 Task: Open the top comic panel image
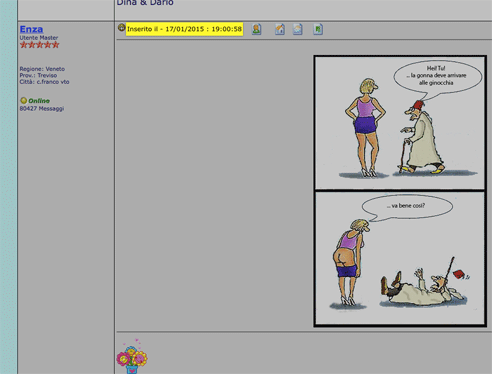click(x=400, y=123)
